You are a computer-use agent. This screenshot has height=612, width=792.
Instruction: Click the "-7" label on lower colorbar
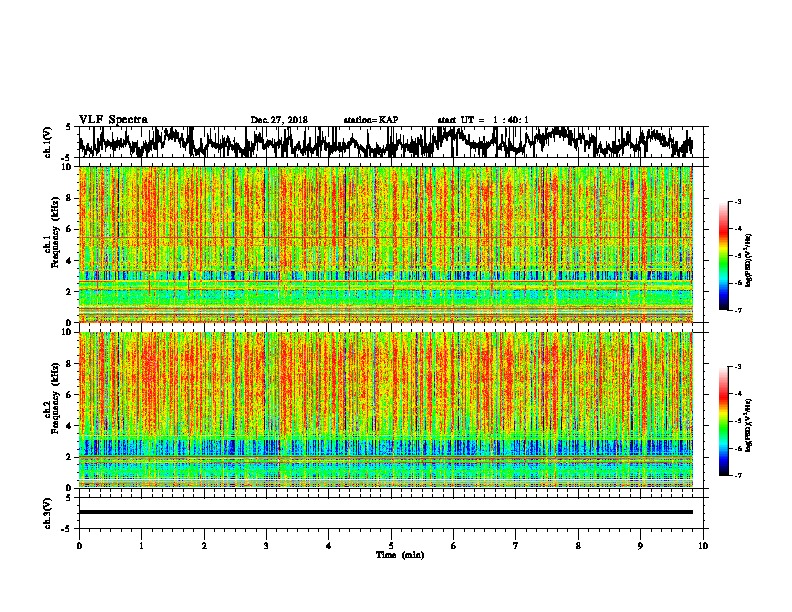(737, 476)
